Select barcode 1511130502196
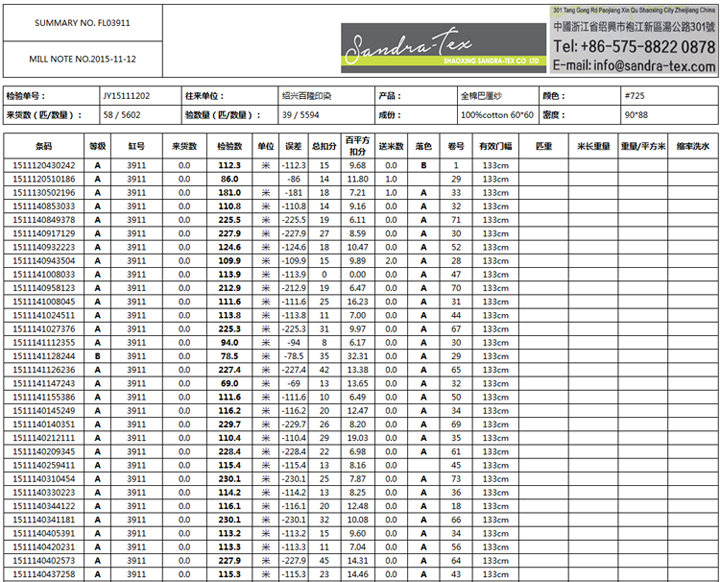 (x=44, y=192)
